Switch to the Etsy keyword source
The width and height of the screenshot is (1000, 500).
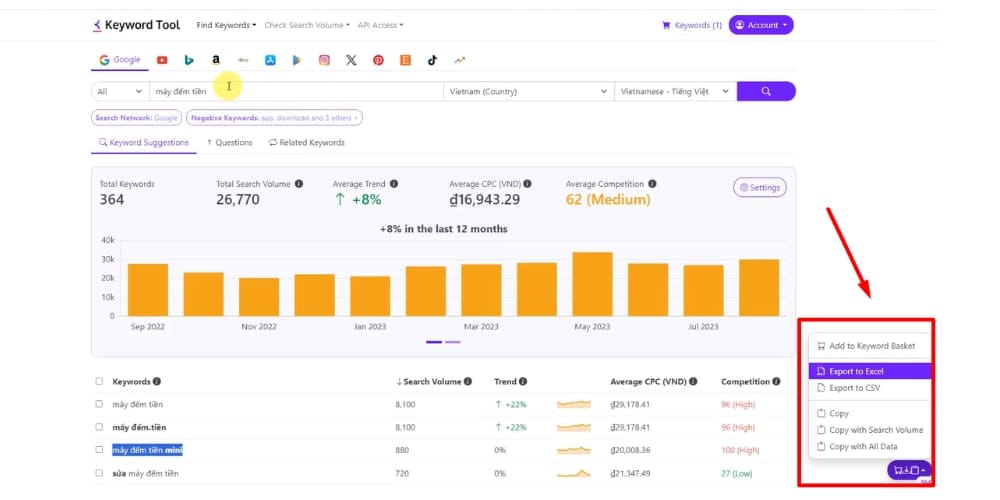click(x=406, y=60)
